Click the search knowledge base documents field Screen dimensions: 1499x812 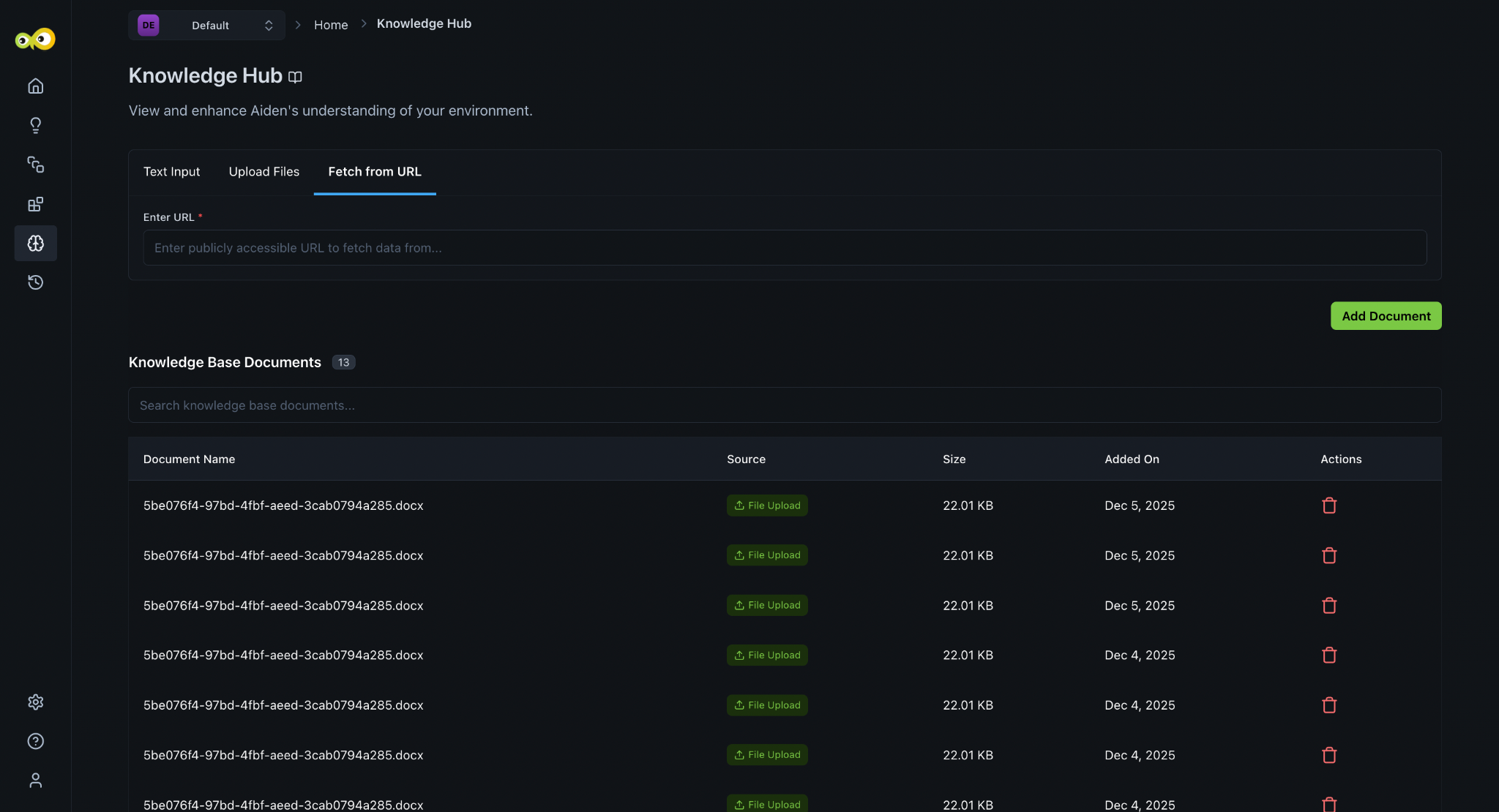[x=784, y=405]
